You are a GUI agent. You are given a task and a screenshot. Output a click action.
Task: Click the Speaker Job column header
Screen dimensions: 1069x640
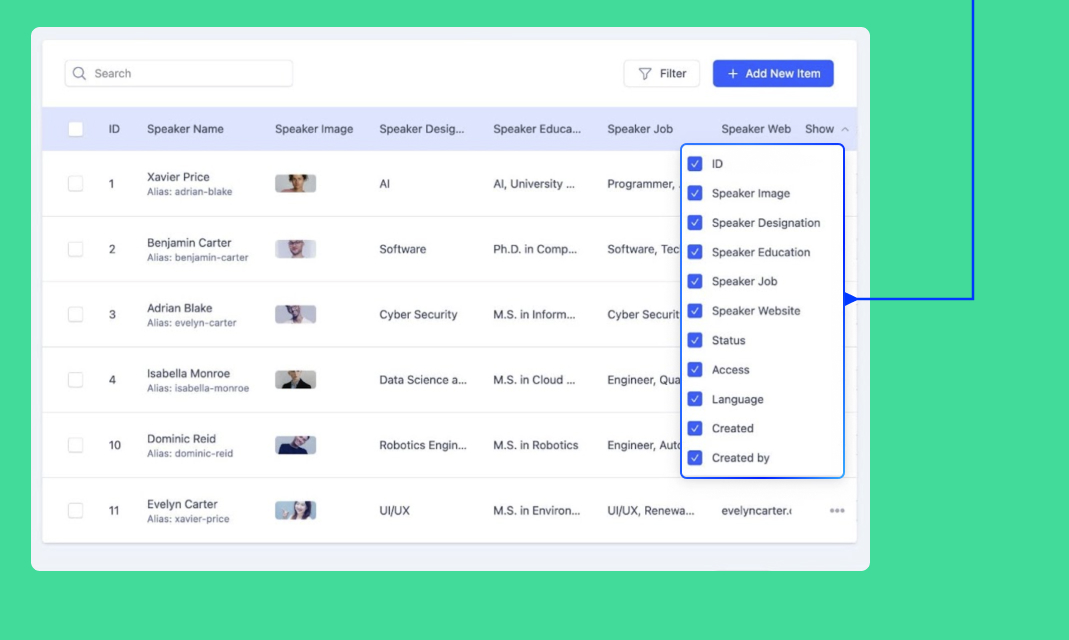pos(640,129)
